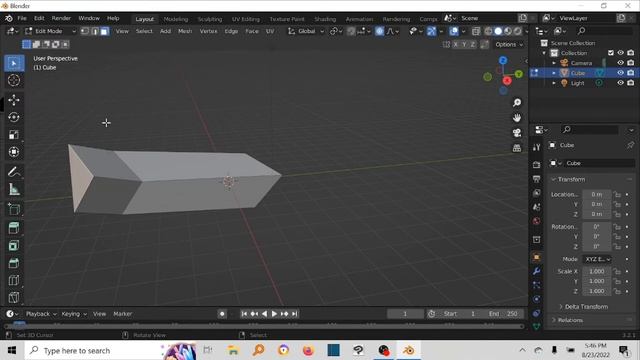This screenshot has width=640, height=360.
Task: Activate the 3D Cursor tool
Action: click(x=14, y=80)
